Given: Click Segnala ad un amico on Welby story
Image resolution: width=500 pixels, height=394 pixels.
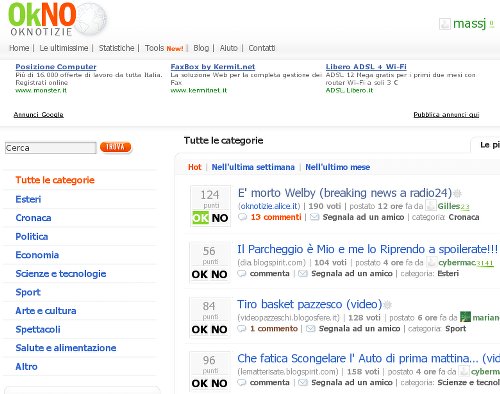Looking at the screenshot, I should [x=363, y=217].
